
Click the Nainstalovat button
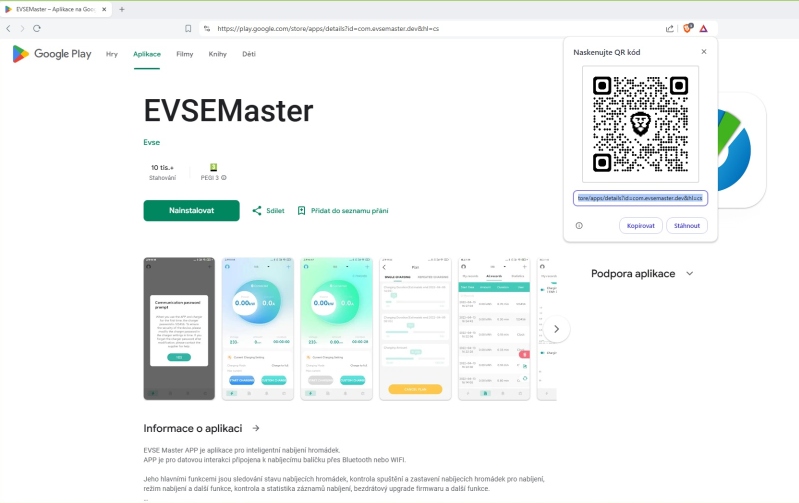click(191, 210)
